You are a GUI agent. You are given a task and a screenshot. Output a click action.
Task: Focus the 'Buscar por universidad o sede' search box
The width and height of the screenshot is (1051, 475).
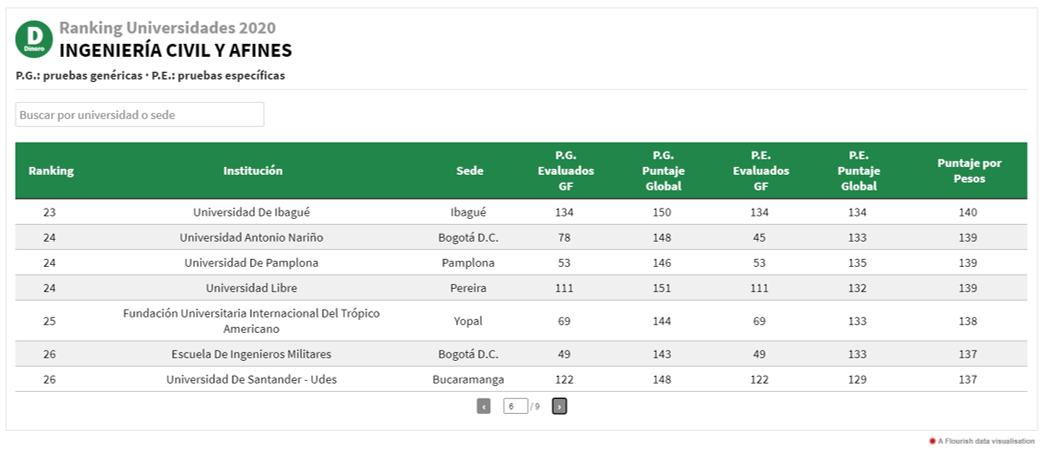(139, 115)
